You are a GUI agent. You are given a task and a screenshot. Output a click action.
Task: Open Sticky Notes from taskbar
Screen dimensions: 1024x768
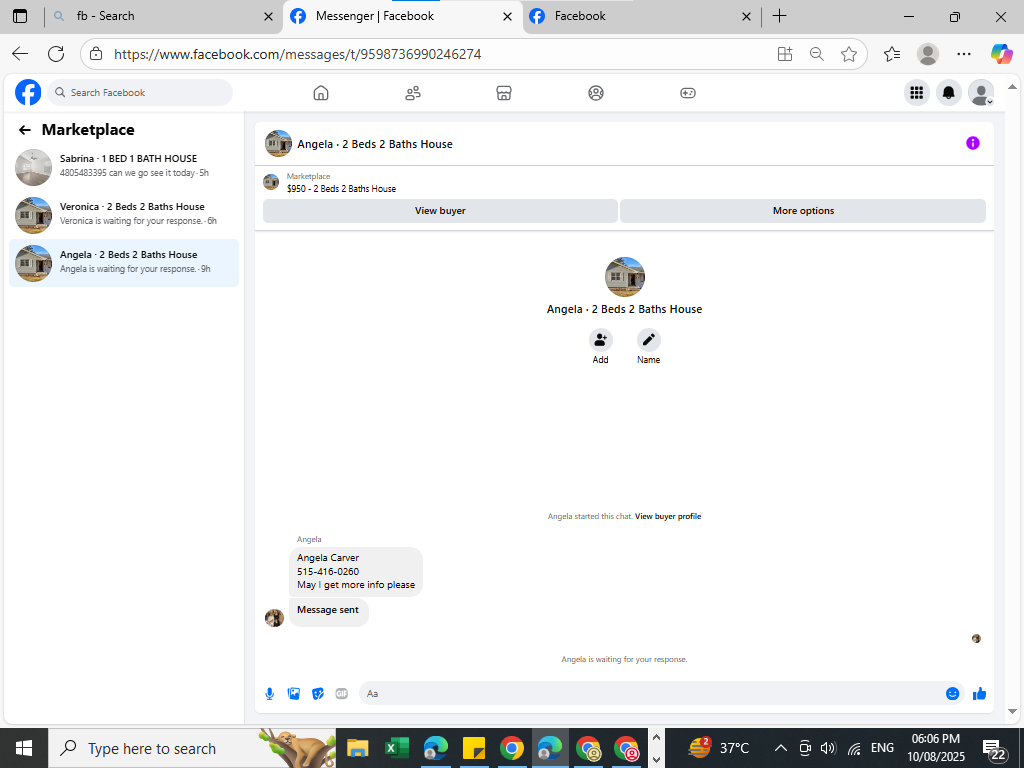(473, 748)
